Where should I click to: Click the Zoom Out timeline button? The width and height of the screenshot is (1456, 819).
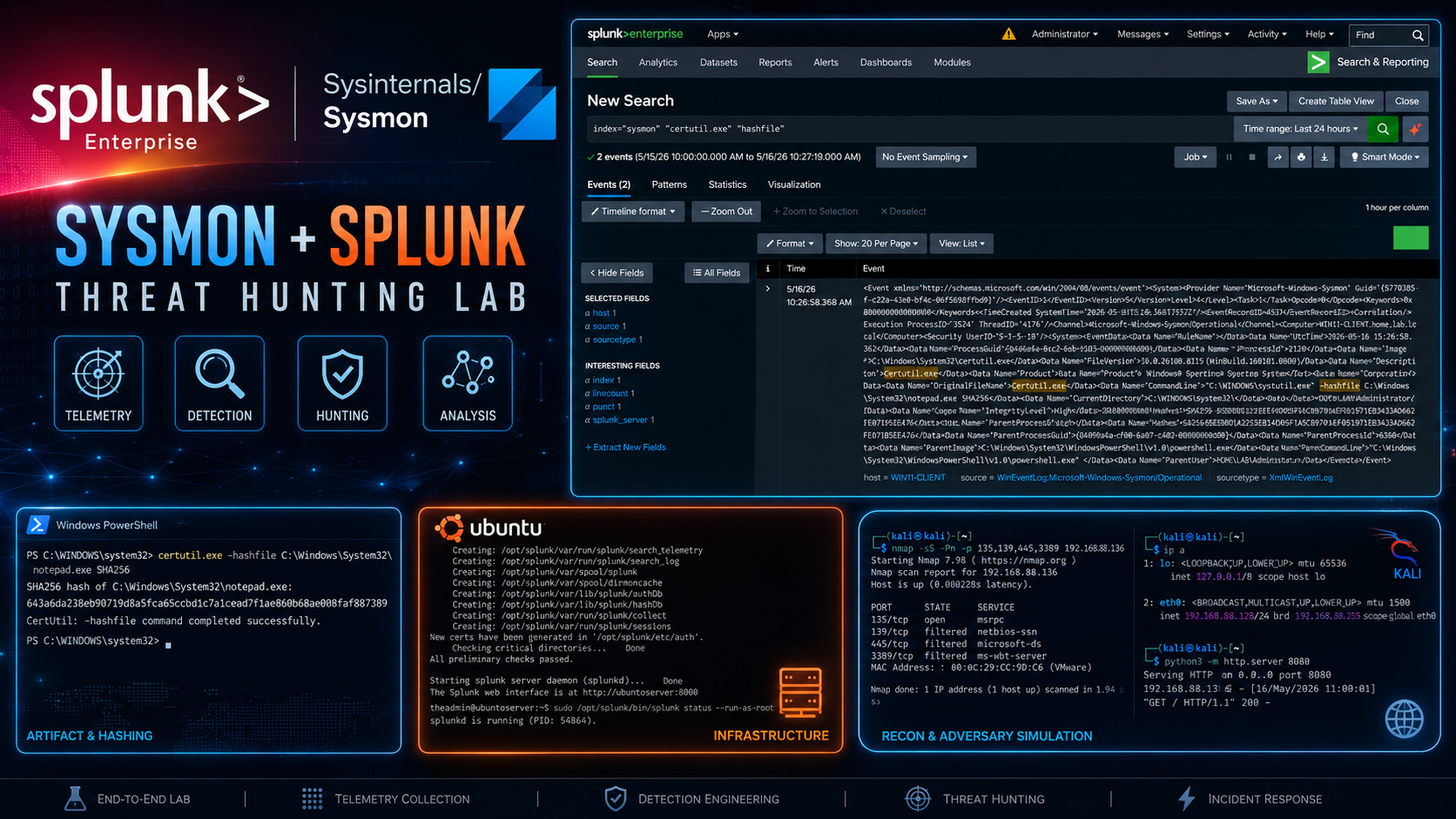726,211
